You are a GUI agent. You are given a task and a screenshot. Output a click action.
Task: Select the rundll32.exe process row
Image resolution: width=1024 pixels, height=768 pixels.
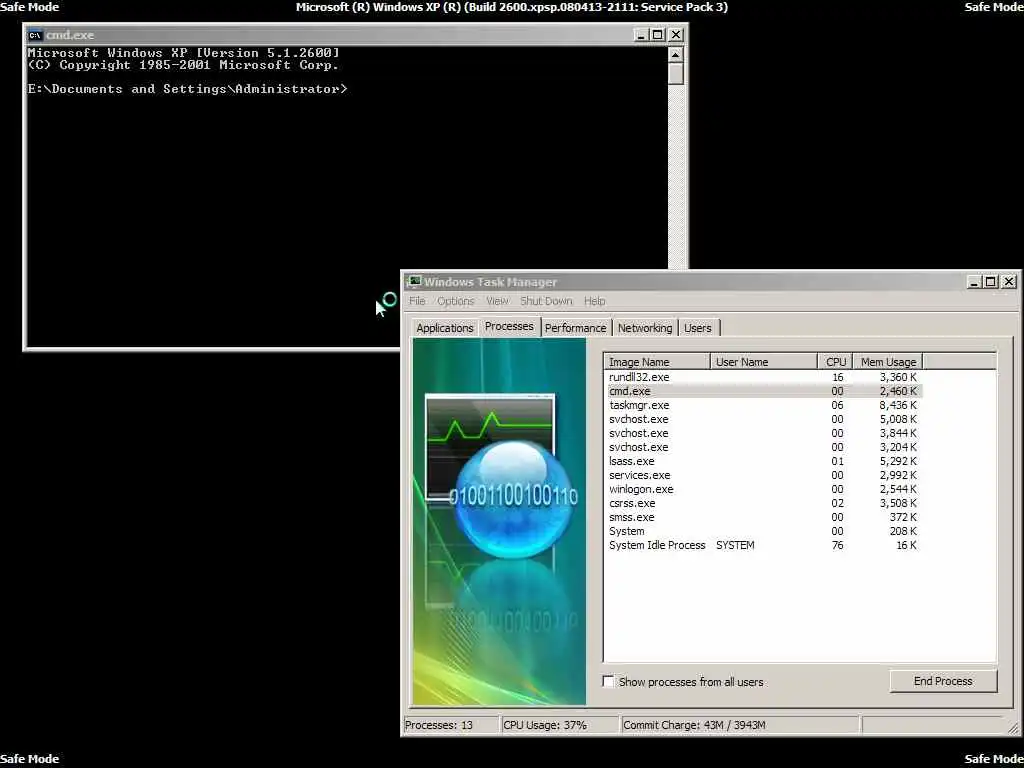763,377
